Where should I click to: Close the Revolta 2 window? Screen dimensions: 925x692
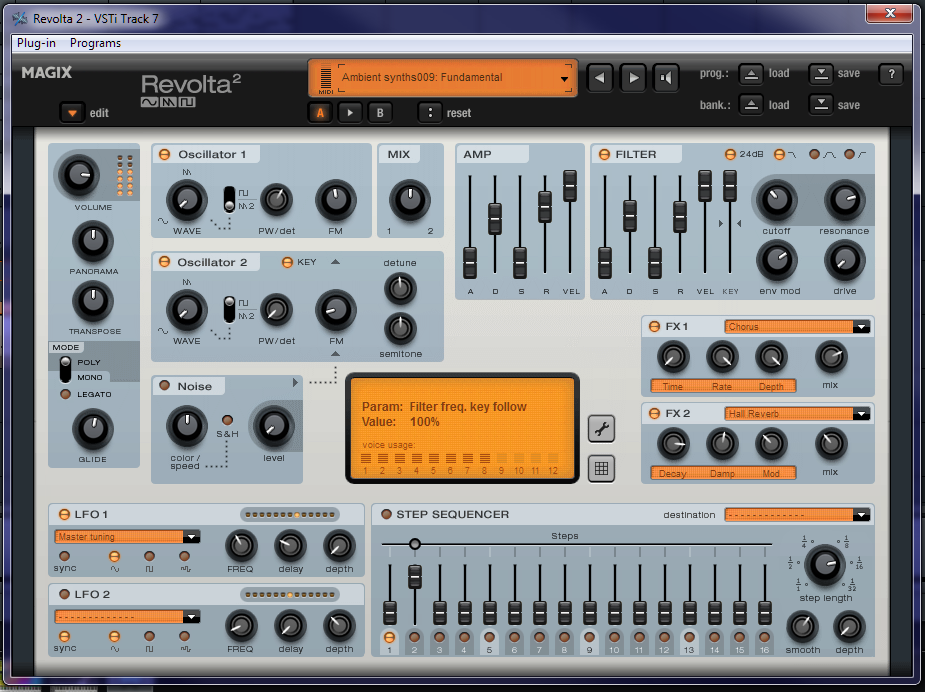pyautogui.click(x=890, y=12)
